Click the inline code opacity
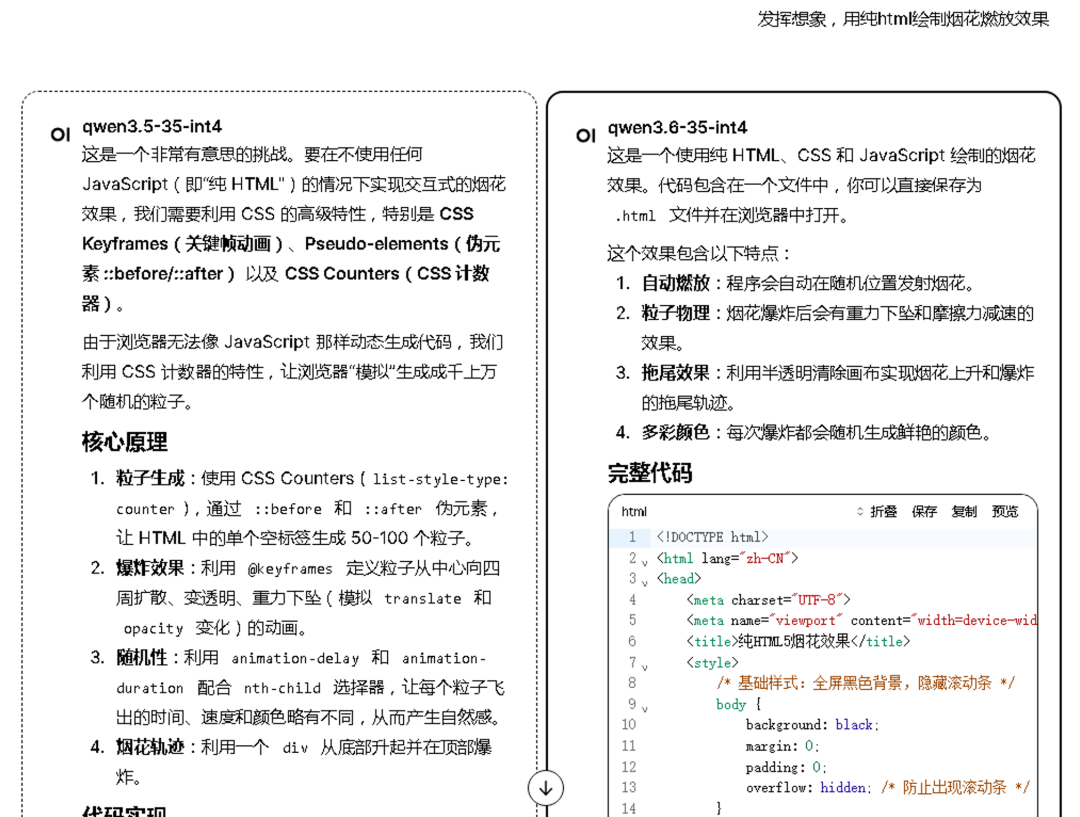The height and width of the screenshot is (817, 1080). click(x=153, y=629)
